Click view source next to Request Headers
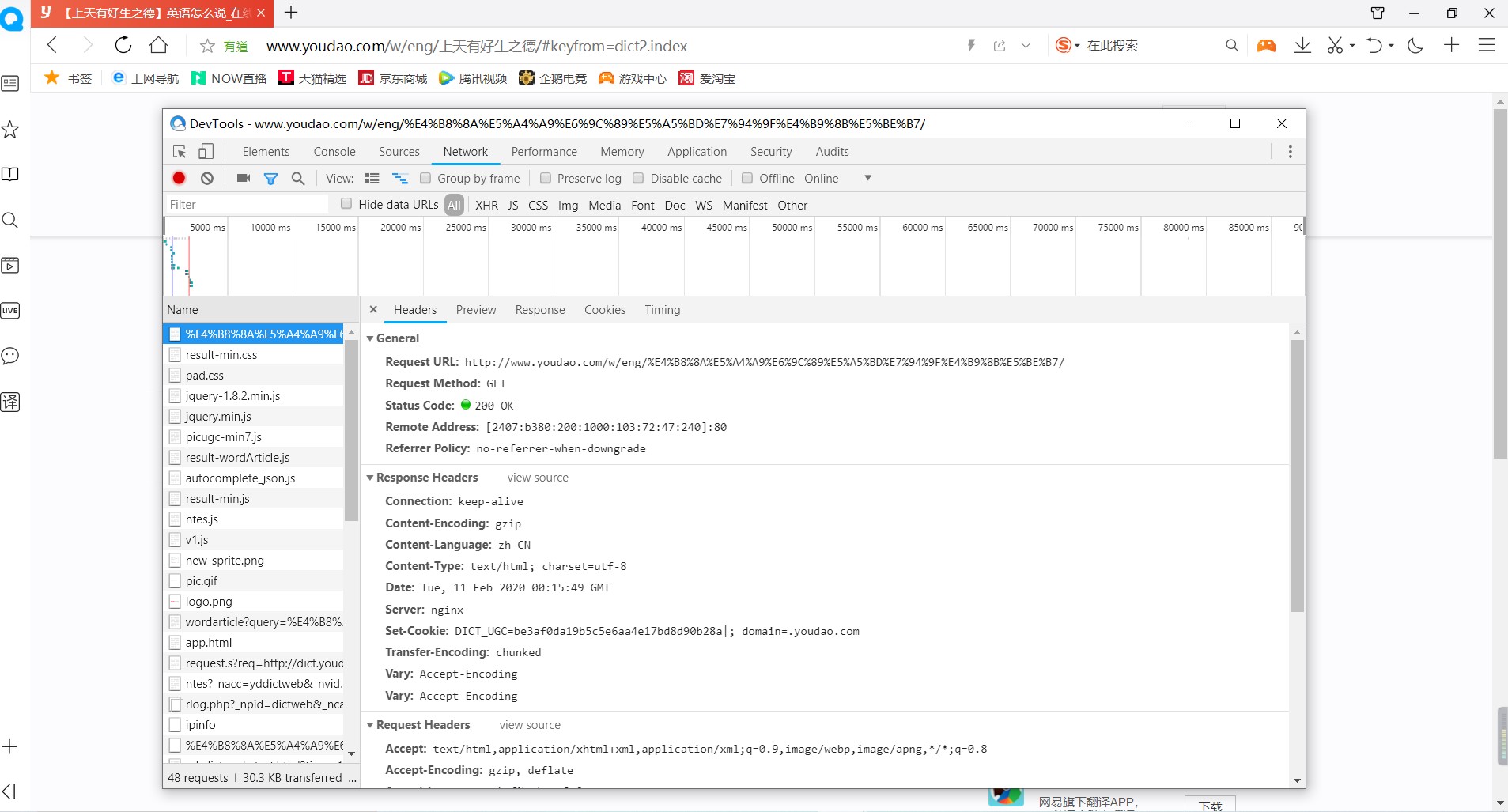The height and width of the screenshot is (812, 1508). point(530,725)
